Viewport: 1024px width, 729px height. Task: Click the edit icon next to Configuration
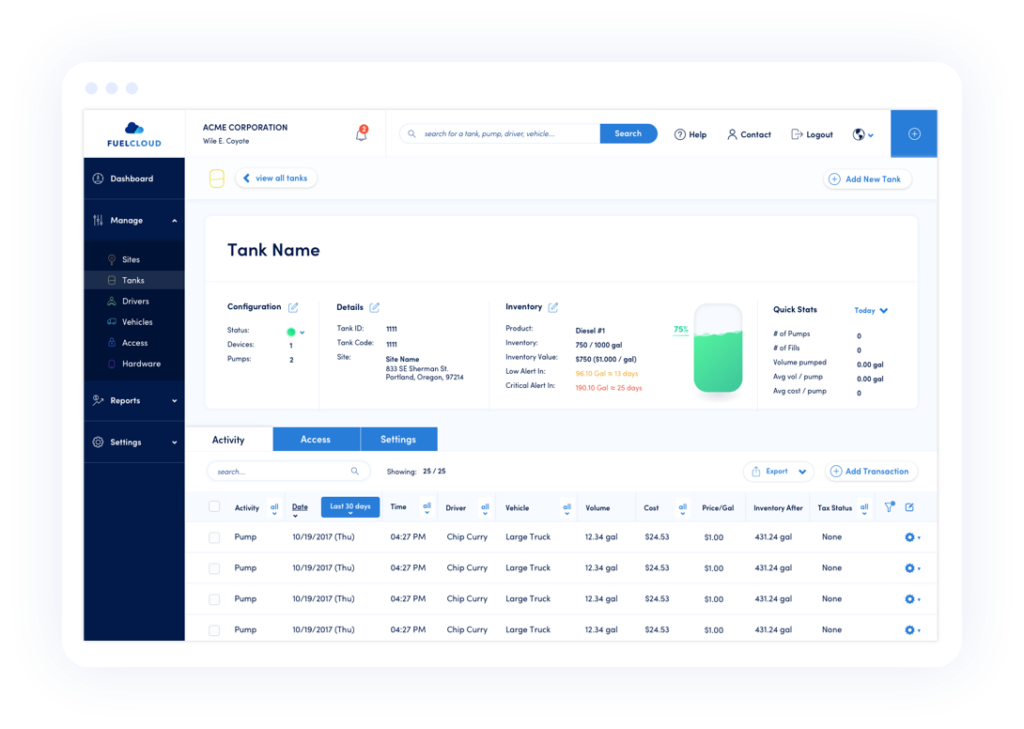[293, 308]
